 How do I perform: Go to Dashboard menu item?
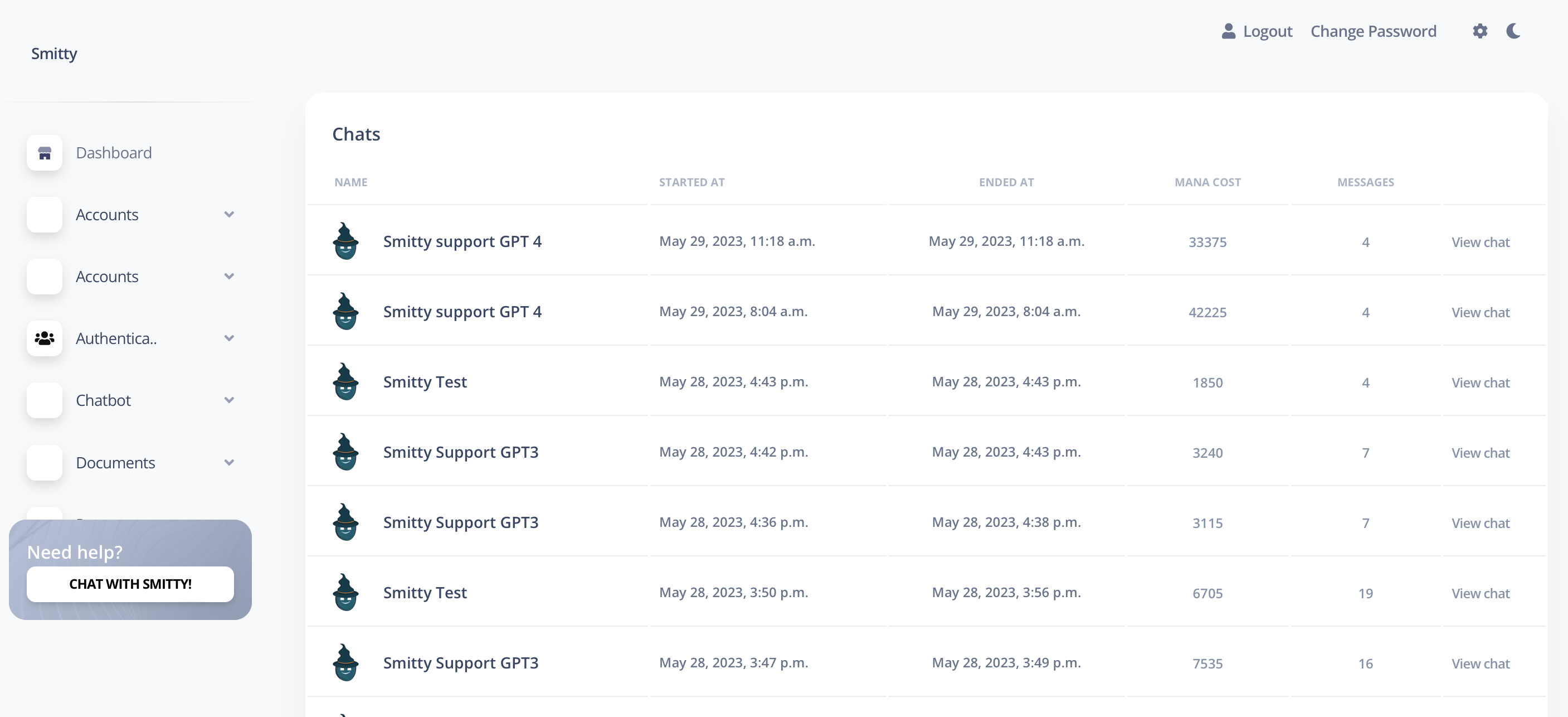point(113,153)
